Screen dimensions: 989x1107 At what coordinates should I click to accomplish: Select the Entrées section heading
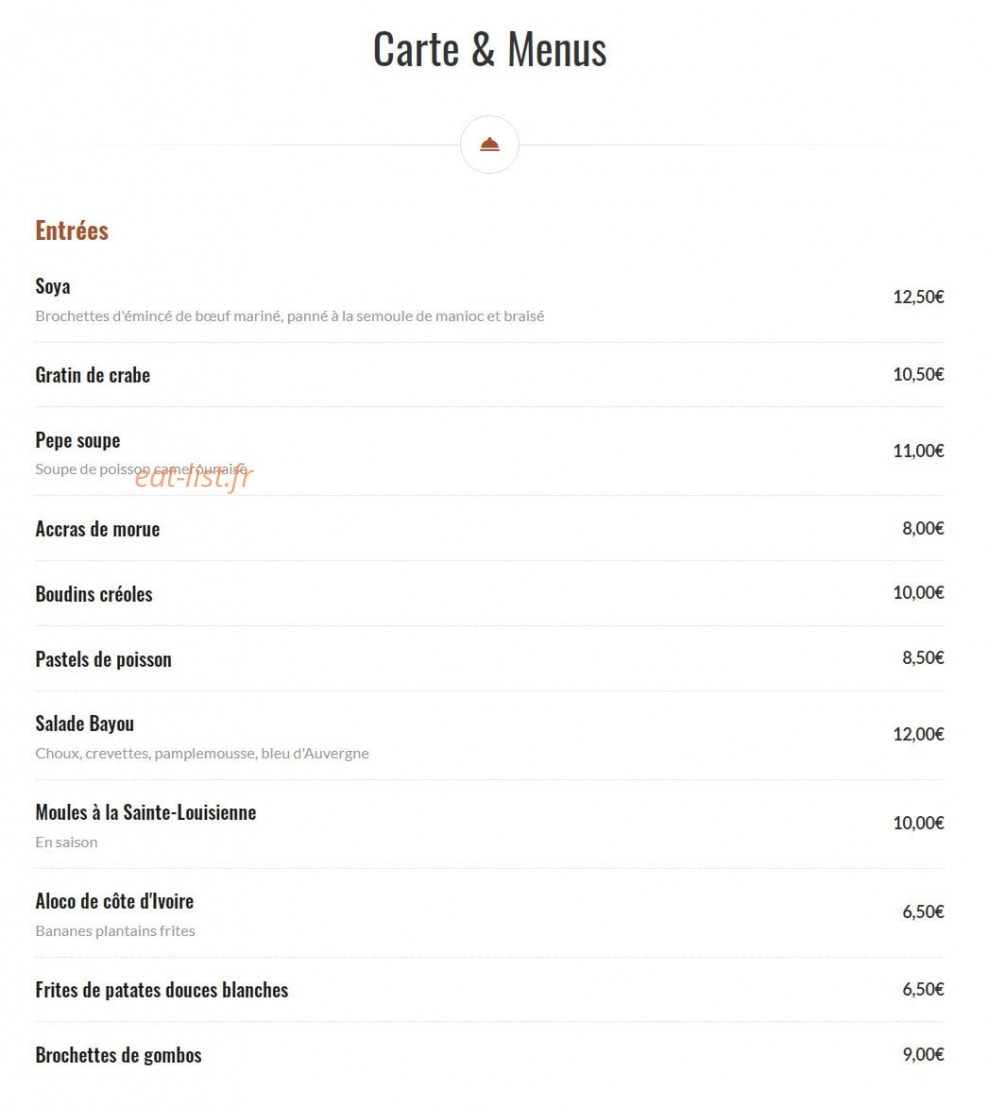point(72,231)
